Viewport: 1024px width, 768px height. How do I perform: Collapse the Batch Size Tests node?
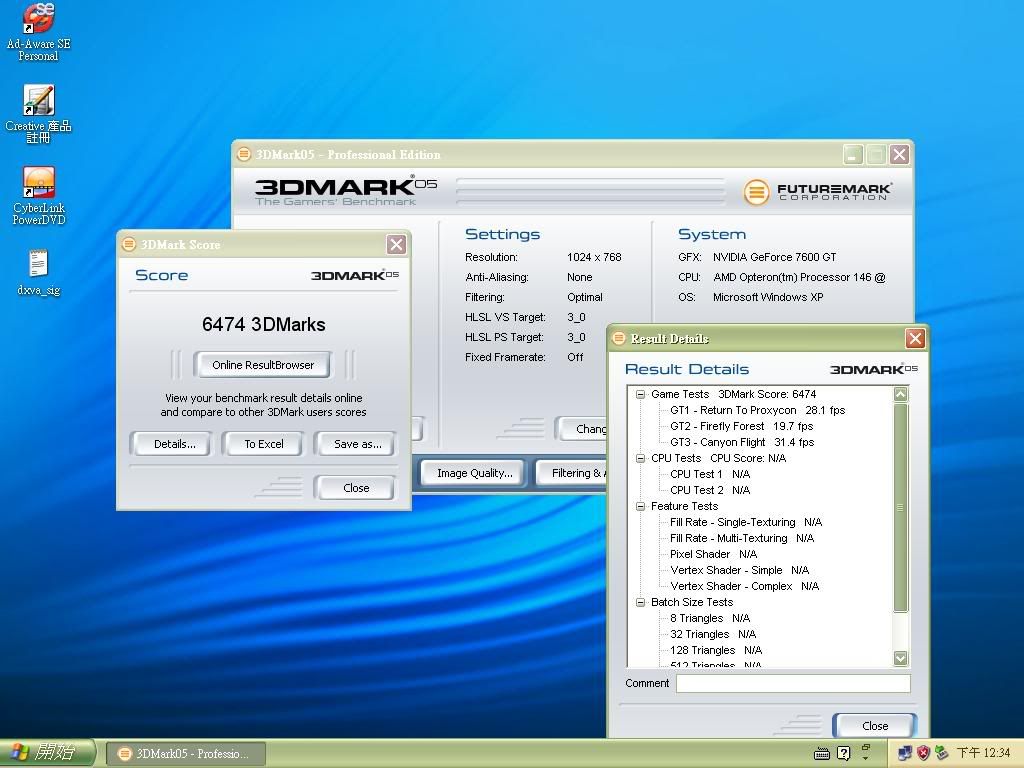[x=641, y=602]
